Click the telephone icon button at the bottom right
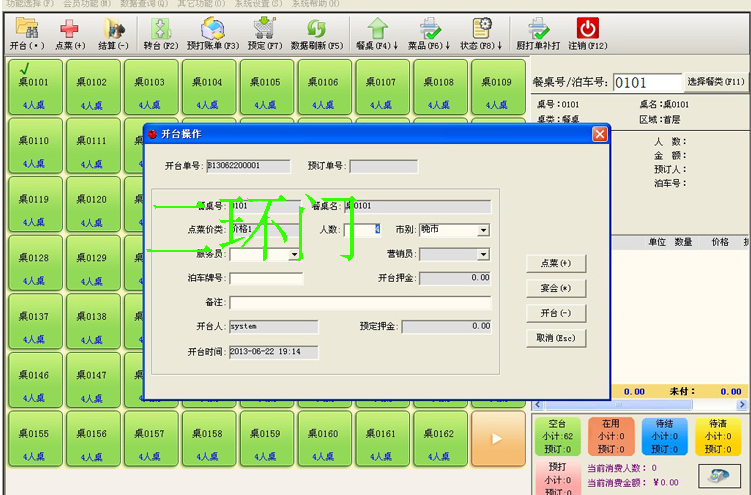This screenshot has width=751, height=495. 719,476
